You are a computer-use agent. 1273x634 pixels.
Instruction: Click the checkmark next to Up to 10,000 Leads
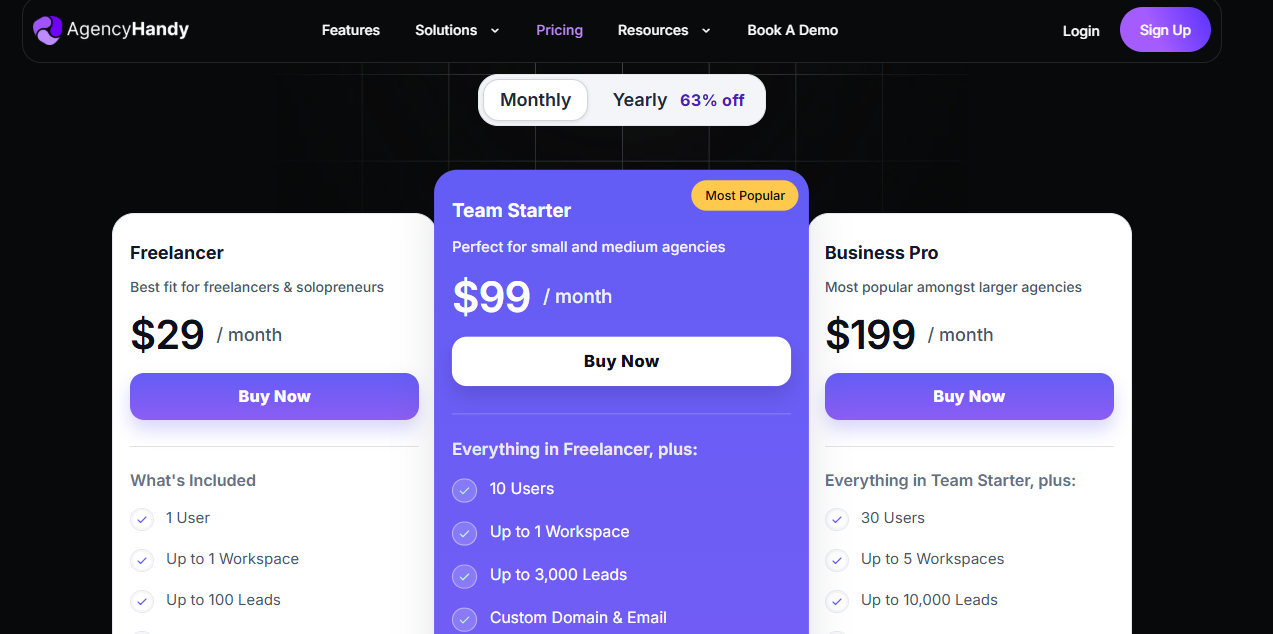836,601
